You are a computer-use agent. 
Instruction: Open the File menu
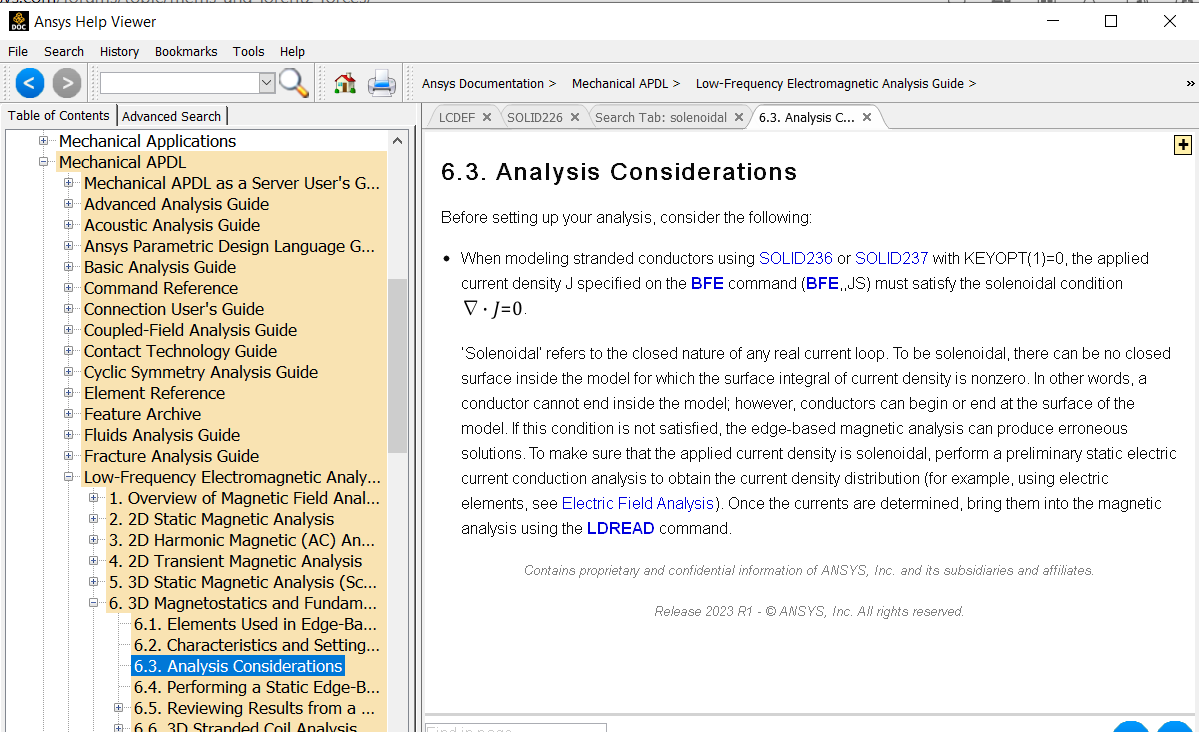tap(18, 51)
